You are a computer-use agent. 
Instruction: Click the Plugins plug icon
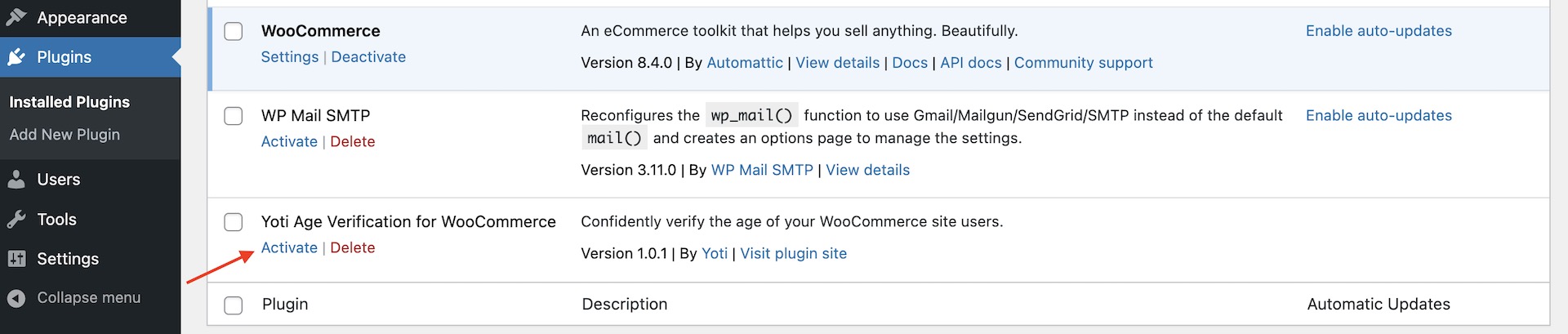point(16,57)
